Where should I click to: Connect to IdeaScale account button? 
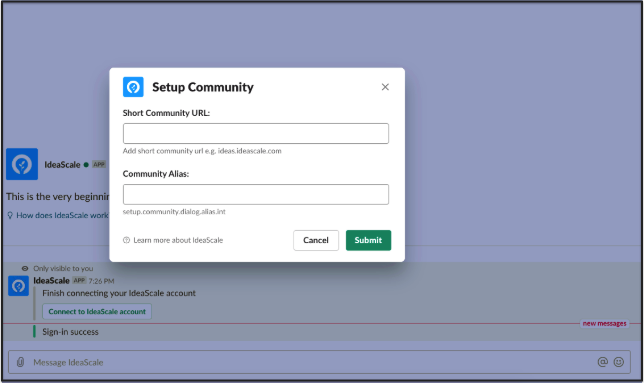[97, 312]
